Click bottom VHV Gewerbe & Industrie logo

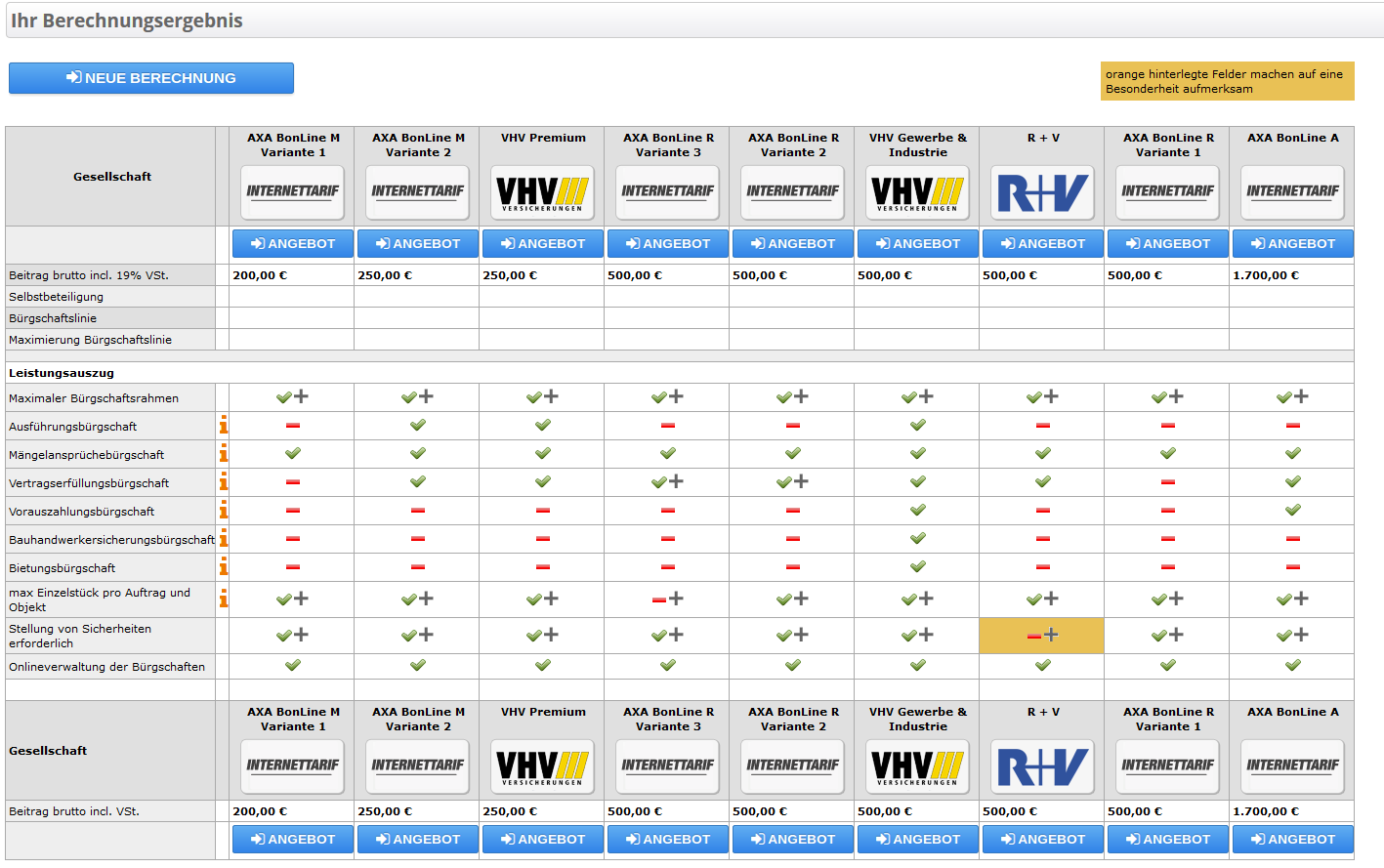(x=918, y=766)
